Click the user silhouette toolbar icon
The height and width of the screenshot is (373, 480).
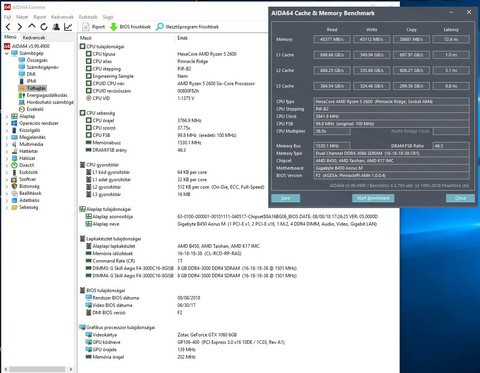pyautogui.click(x=56, y=27)
